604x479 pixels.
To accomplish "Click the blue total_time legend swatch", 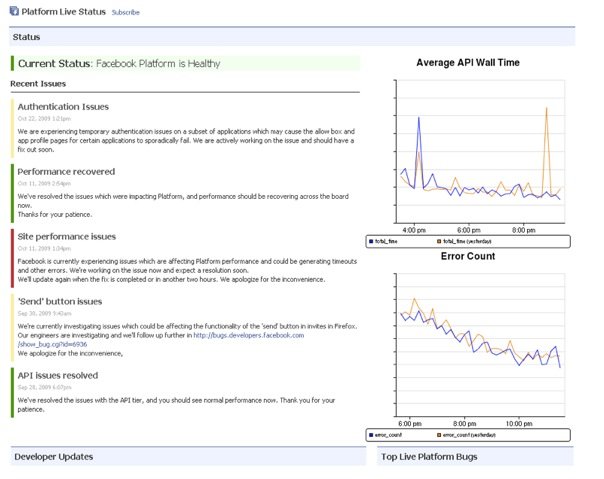I will click(371, 242).
